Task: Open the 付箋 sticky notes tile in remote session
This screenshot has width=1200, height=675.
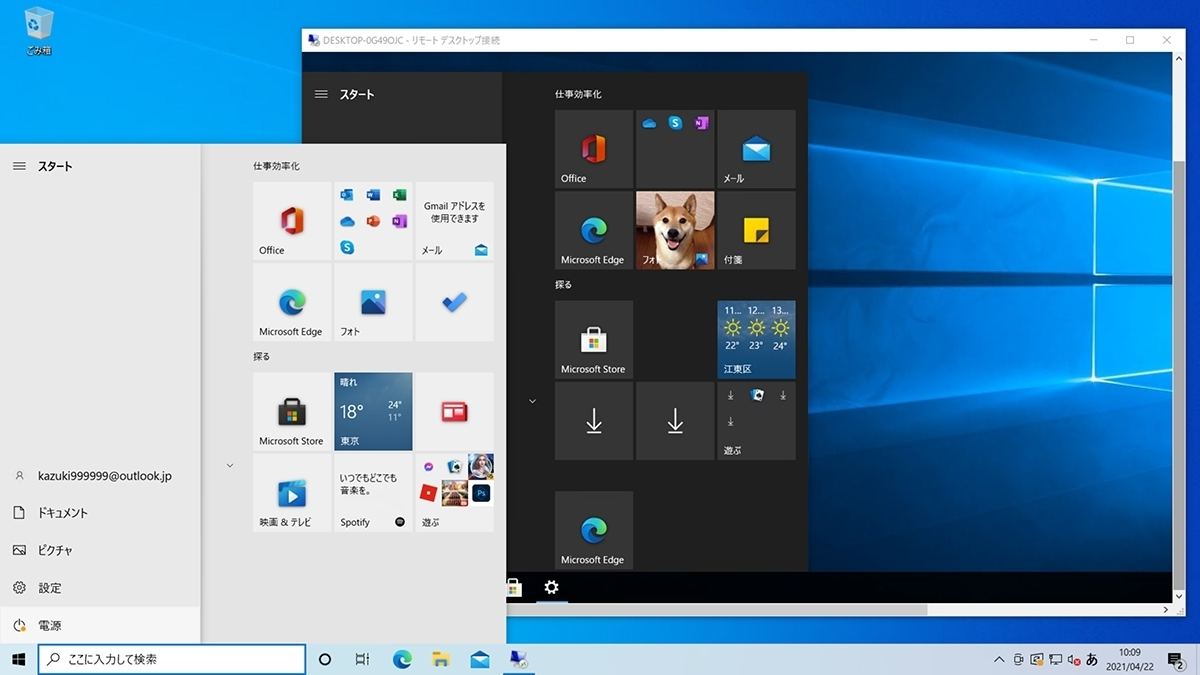Action: pos(756,231)
